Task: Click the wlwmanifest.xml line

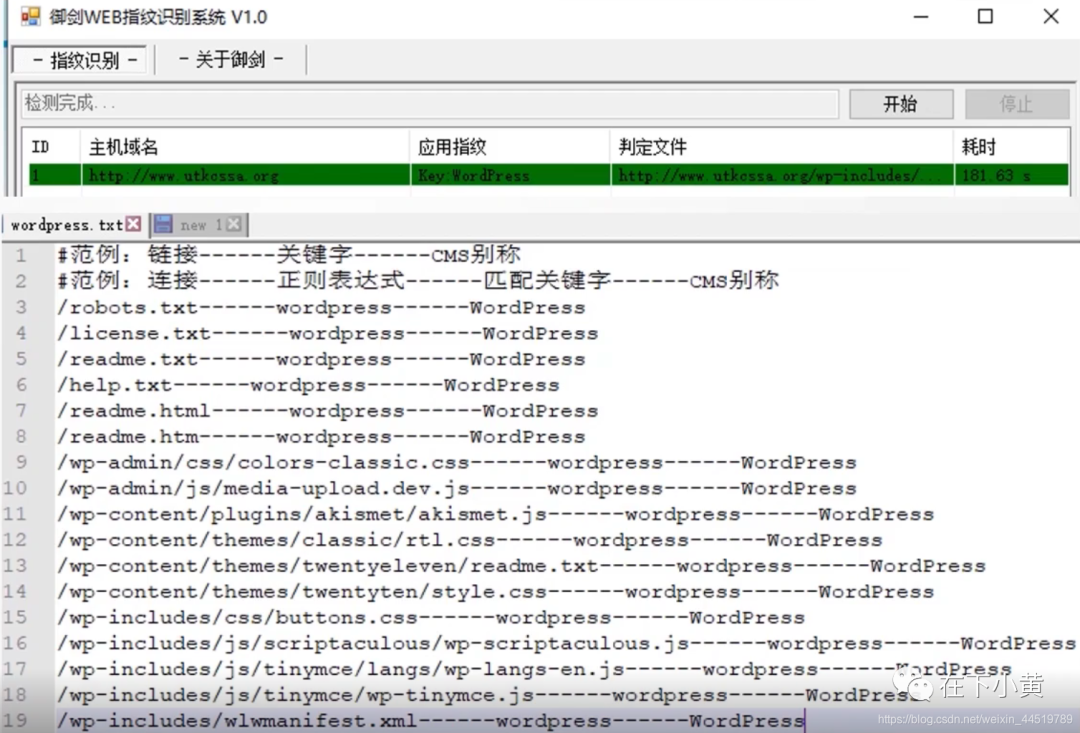Action: (430, 721)
